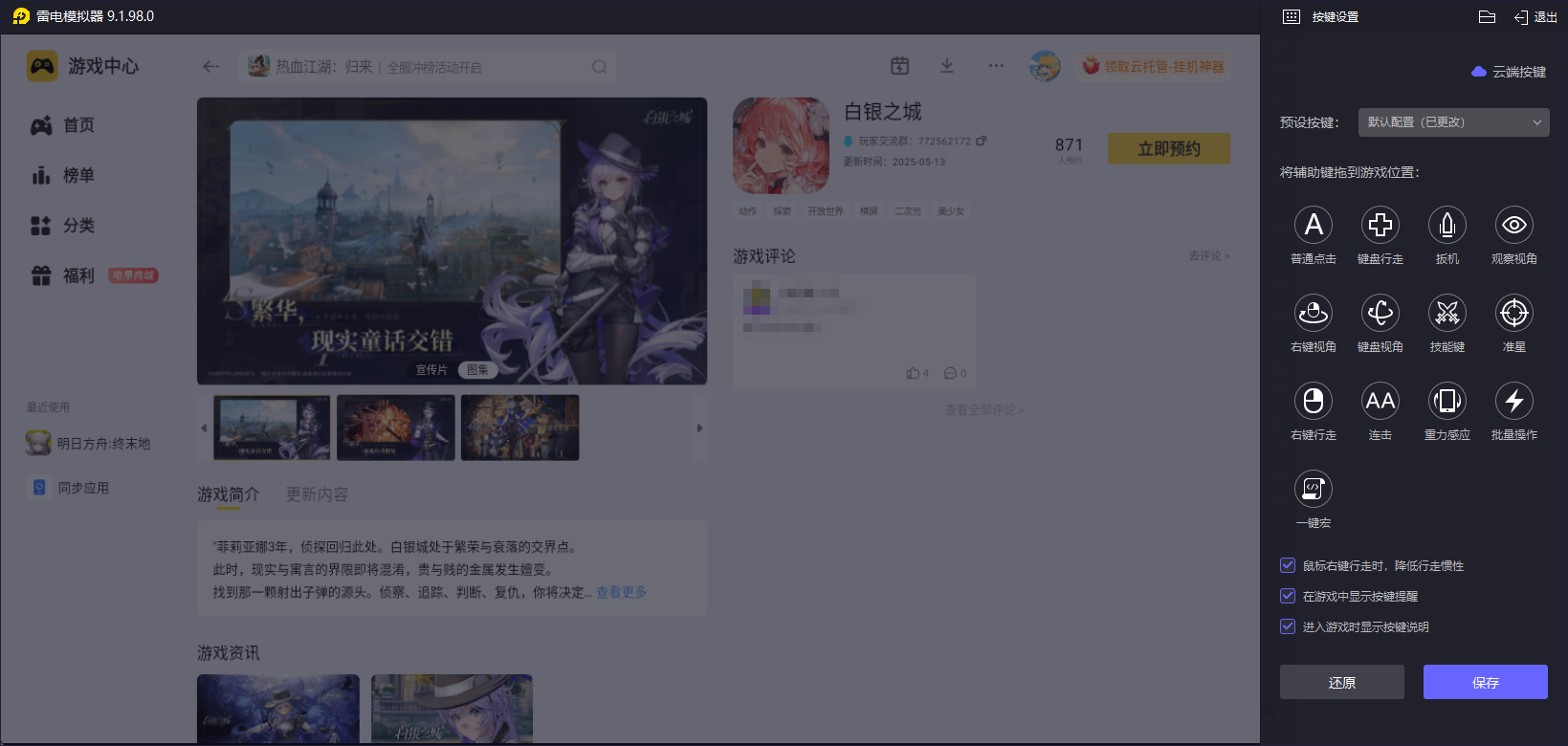Switch to the 更新内容 tab

pos(318,494)
